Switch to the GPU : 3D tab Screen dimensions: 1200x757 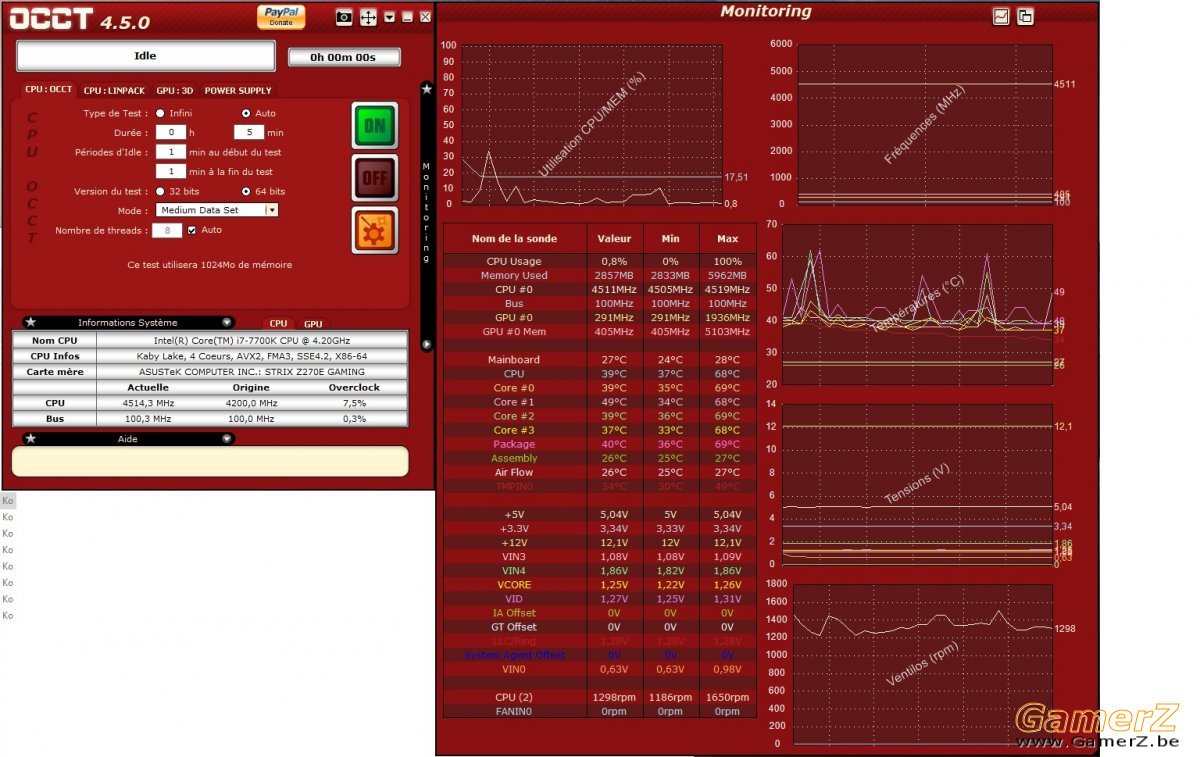175,90
